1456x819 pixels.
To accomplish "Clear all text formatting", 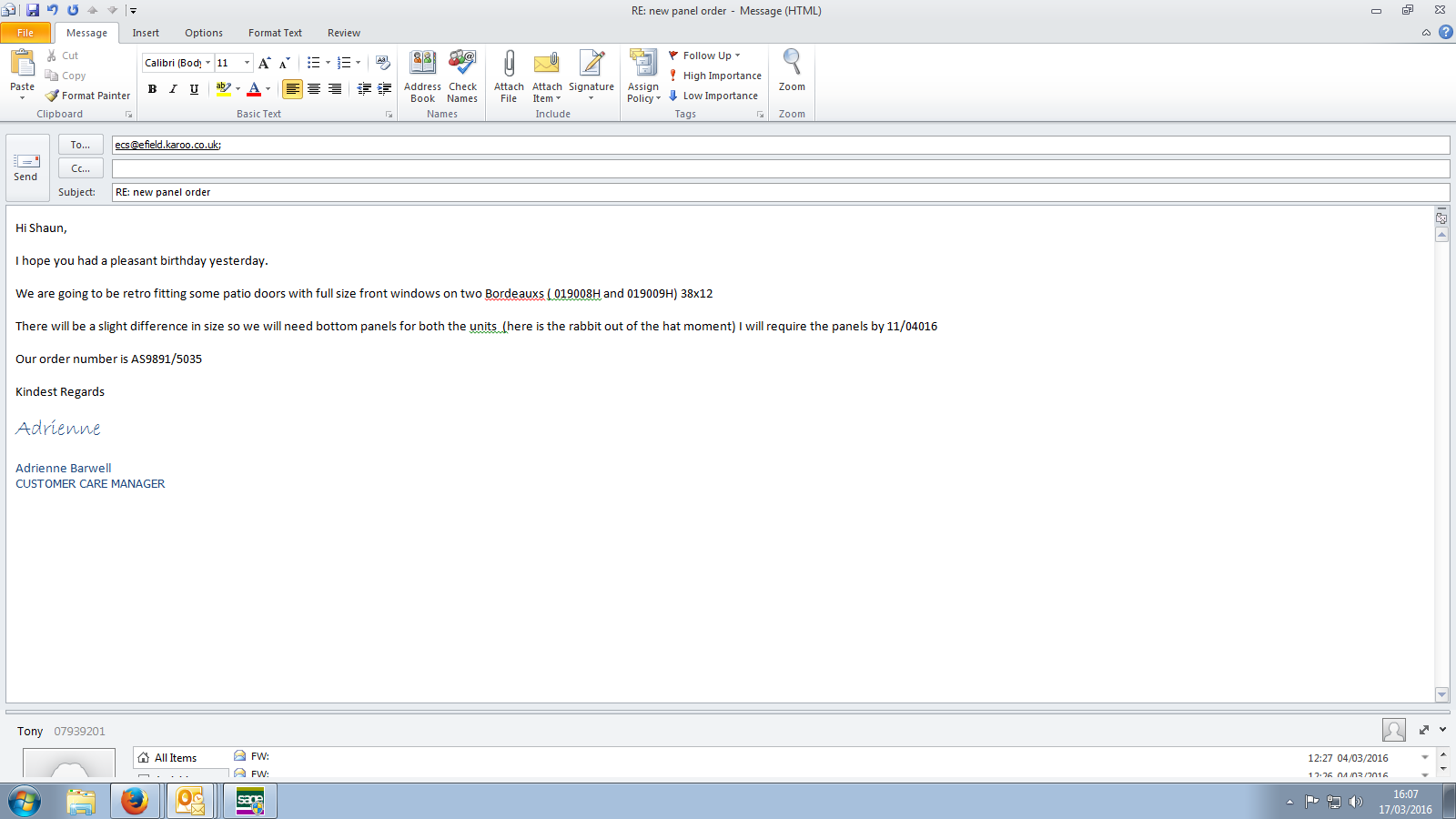I will [x=383, y=63].
